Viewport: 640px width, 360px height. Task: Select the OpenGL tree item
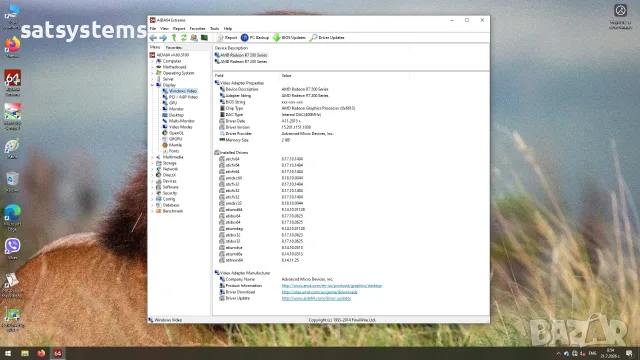pos(176,133)
